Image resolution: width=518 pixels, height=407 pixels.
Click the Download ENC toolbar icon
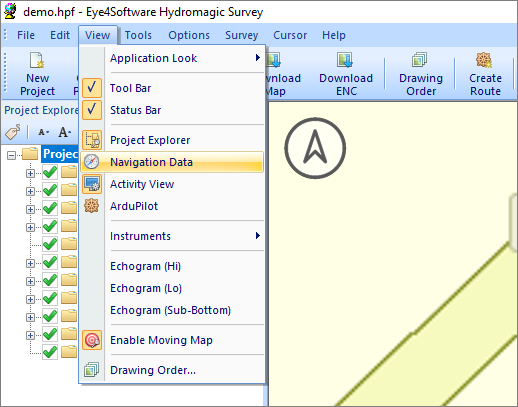point(345,60)
